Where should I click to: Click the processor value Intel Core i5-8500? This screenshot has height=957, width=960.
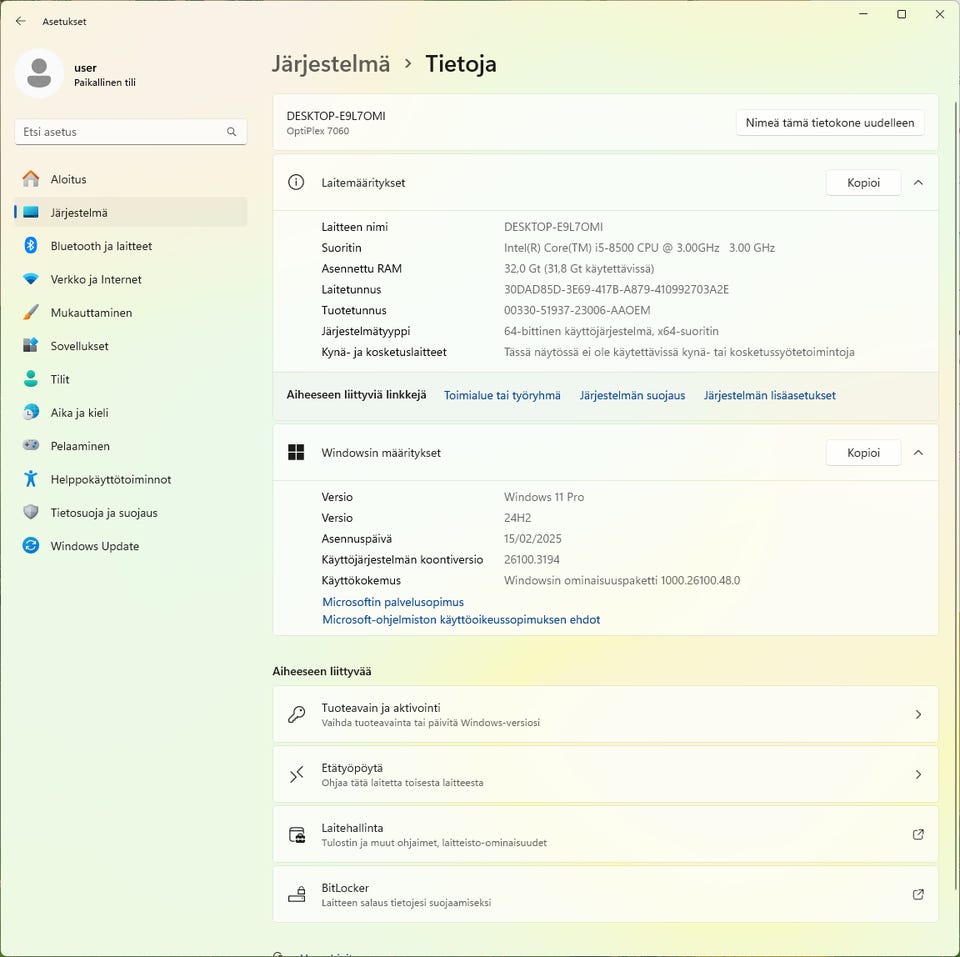point(639,247)
